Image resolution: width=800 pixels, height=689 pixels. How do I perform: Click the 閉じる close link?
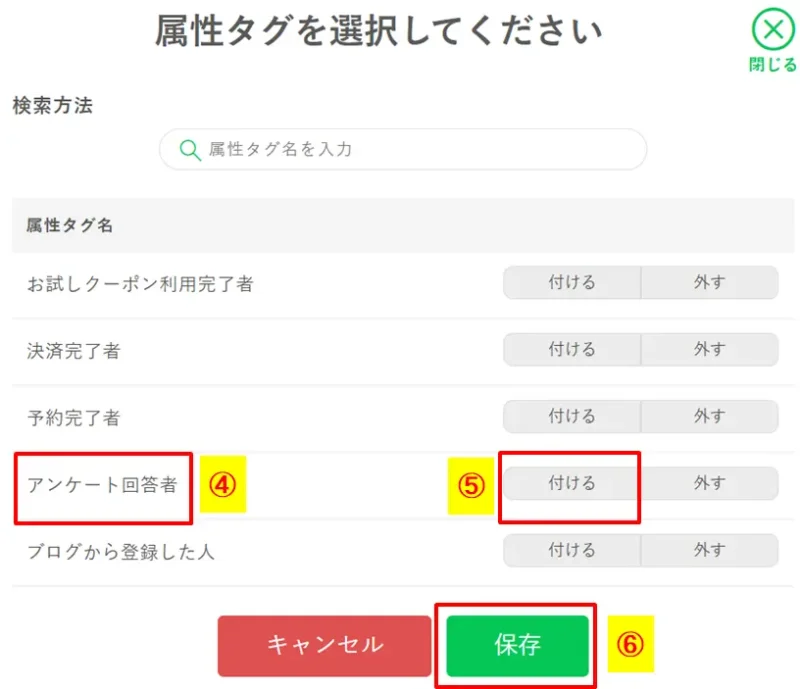[773, 62]
